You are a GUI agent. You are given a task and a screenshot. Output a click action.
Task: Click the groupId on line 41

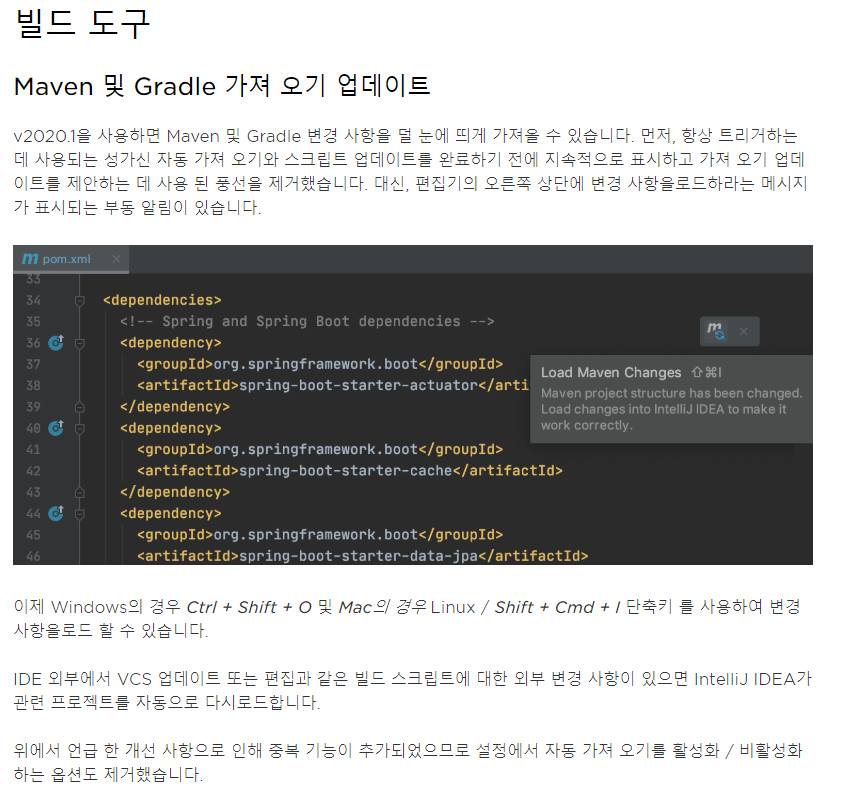(x=320, y=449)
